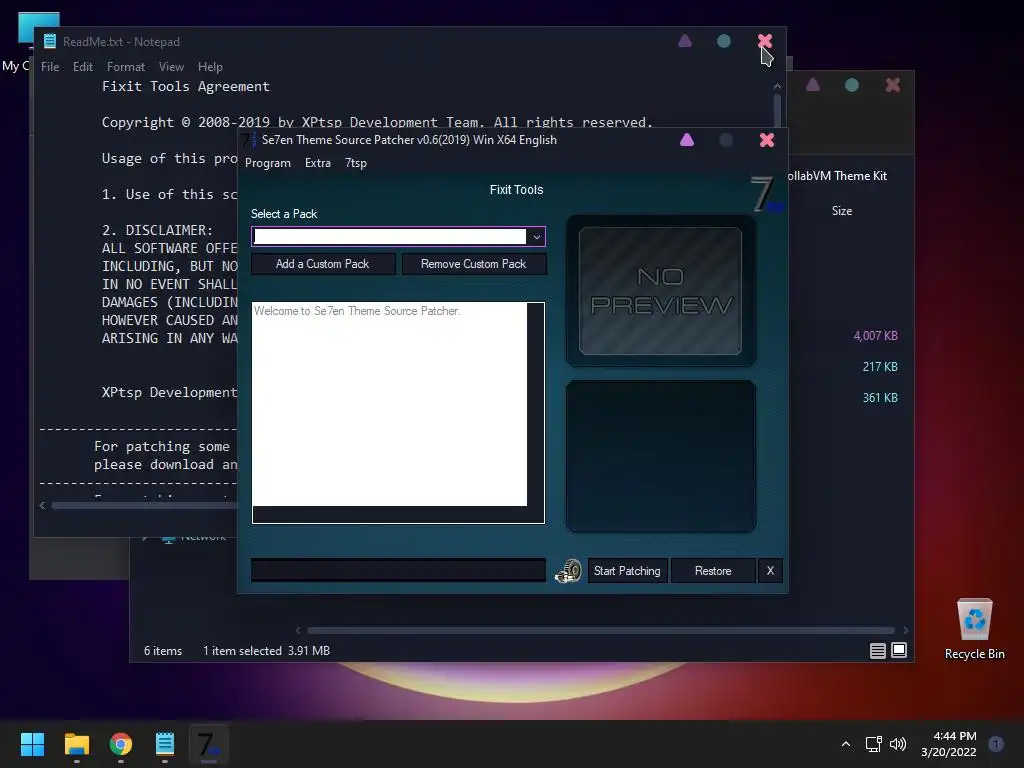Open the Extra menu in Se7en Patcher

(317, 163)
